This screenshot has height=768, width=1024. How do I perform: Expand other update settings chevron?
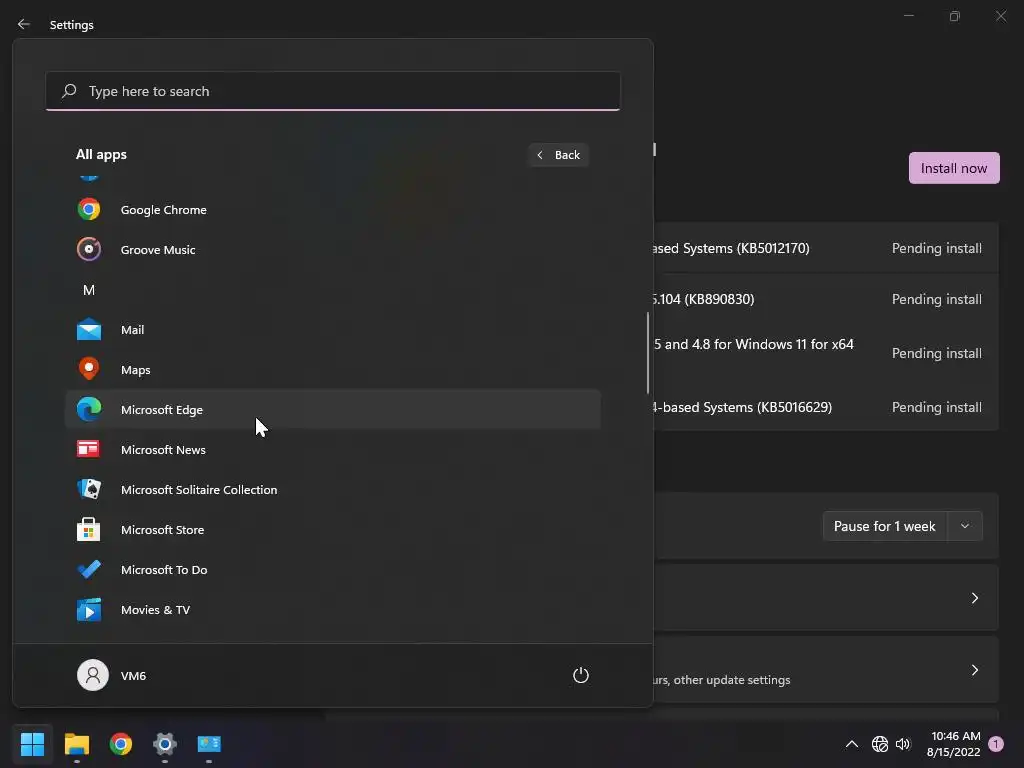(x=974, y=670)
